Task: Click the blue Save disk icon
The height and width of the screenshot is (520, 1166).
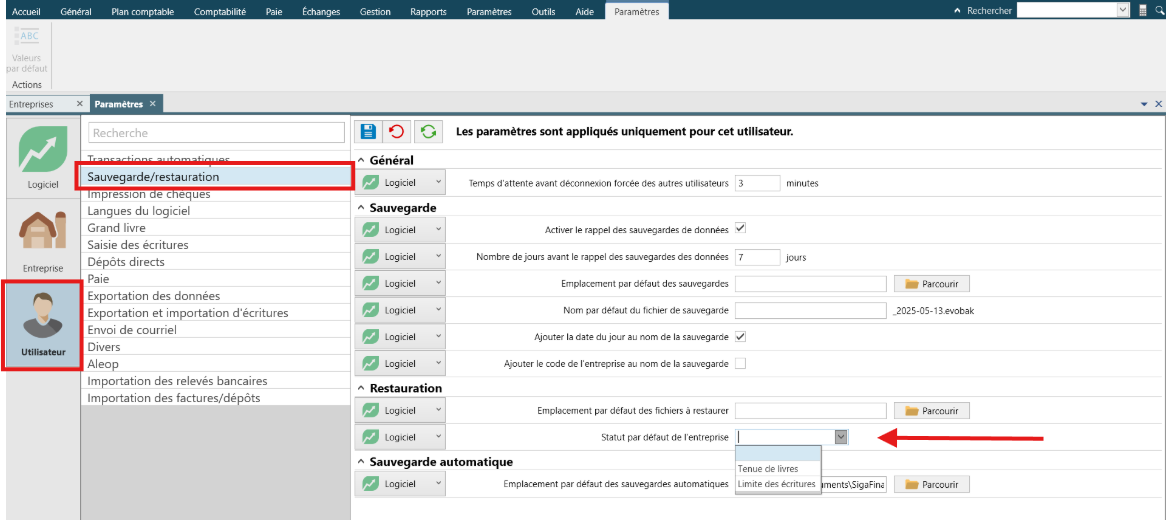Action: point(367,132)
